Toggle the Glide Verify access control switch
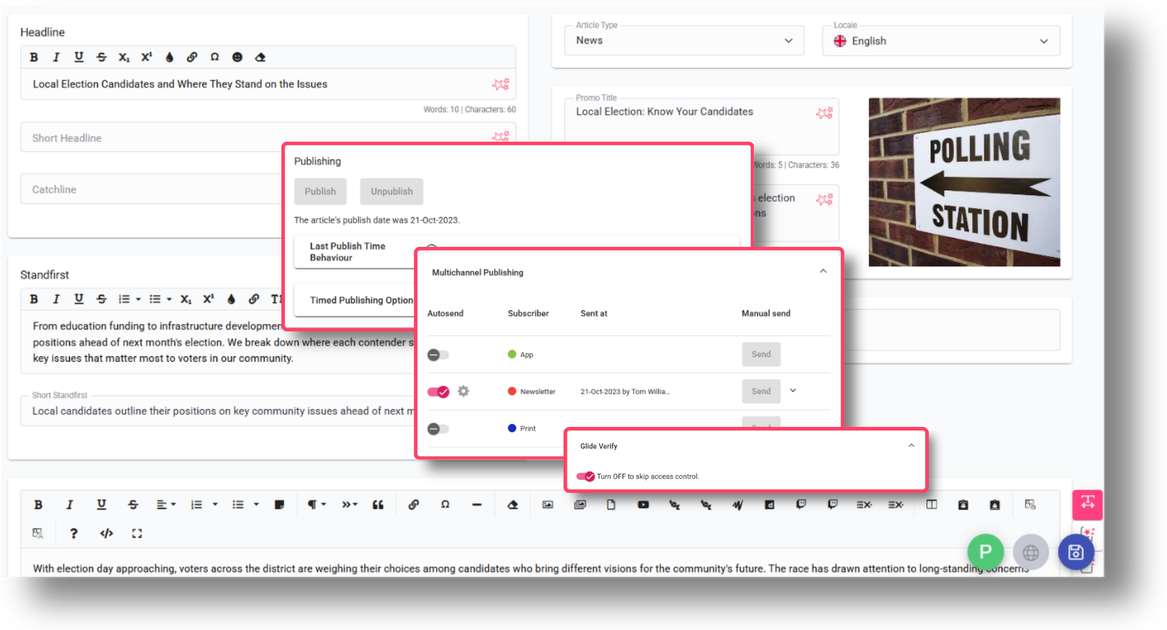 coord(583,476)
